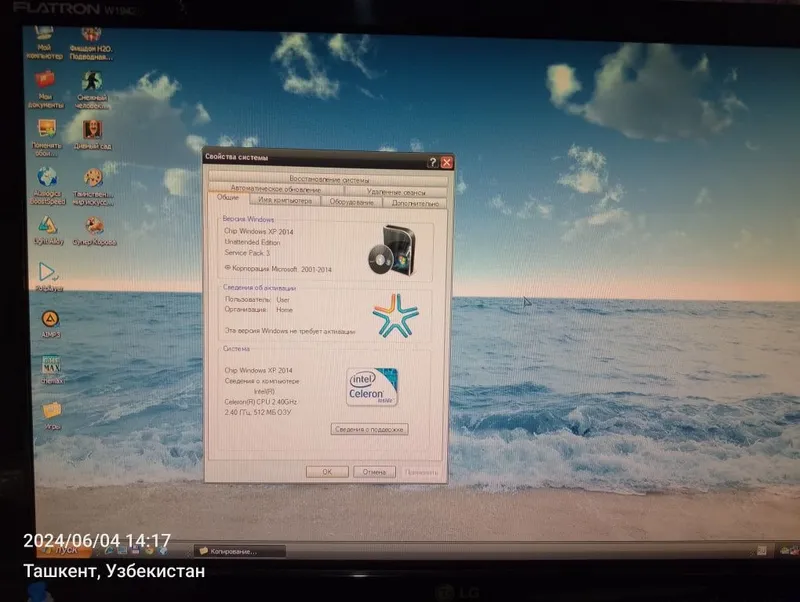This screenshot has height=602, width=800.
Task: Open Автоматическое обновление tab
Action: pyautogui.click(x=276, y=189)
